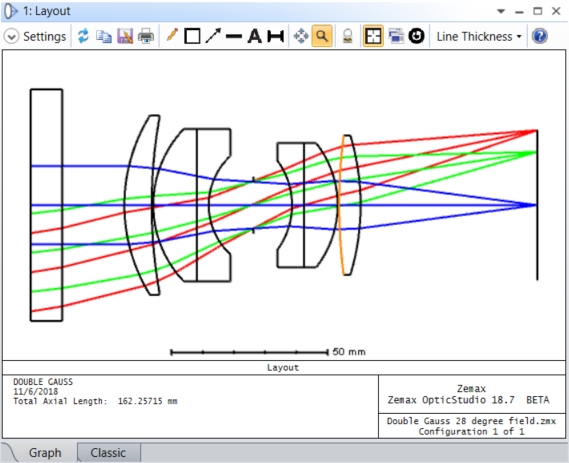Switch to the Graph tab
Viewport: 569px width, 463px height.
45,452
